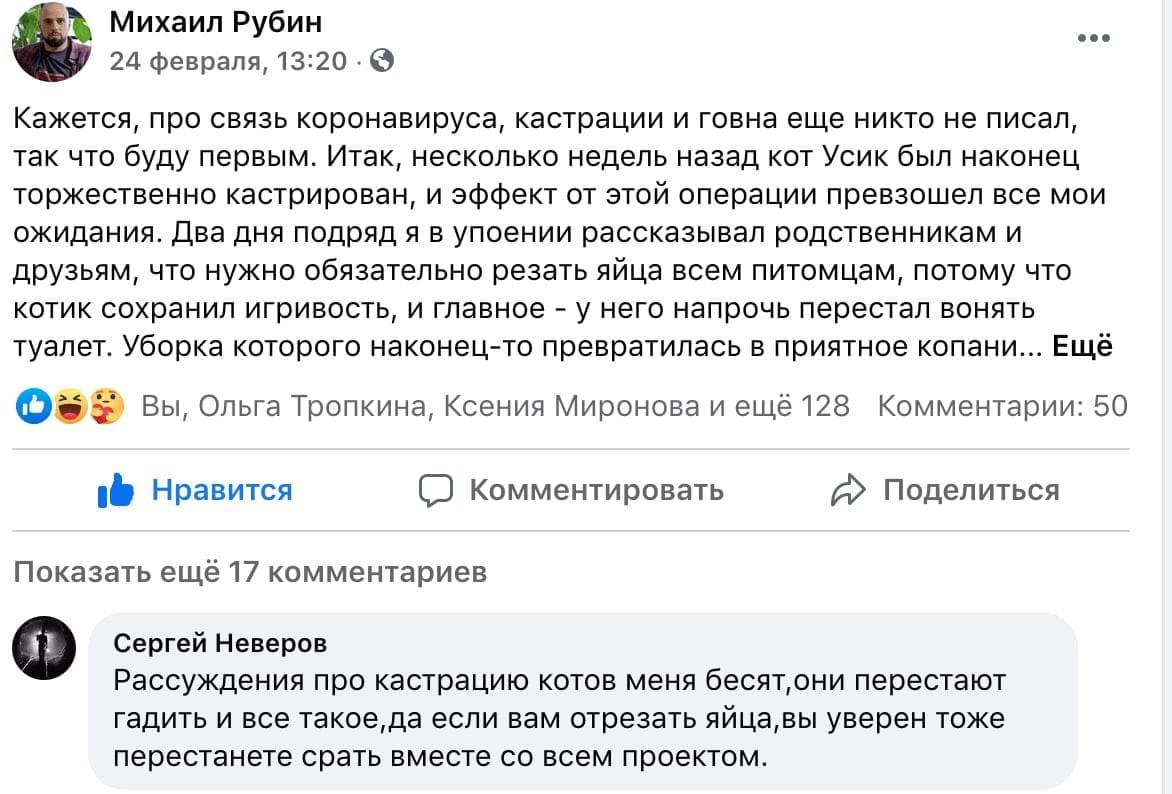Click the author name Михаил Рубин
Viewport: 1172px width, 794px height.
[215, 22]
